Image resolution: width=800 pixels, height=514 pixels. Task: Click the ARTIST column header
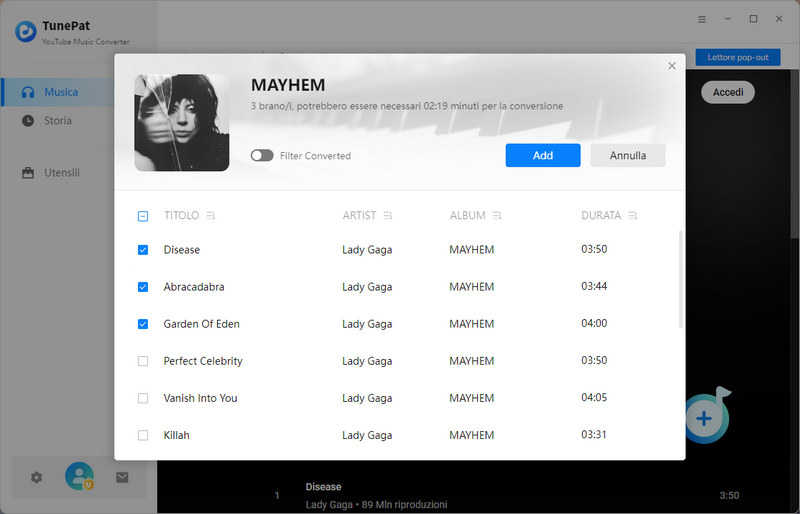tap(359, 215)
